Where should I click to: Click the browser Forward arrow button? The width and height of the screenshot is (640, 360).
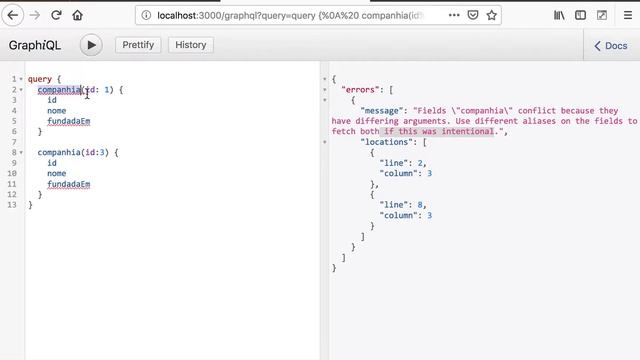pyautogui.click(x=35, y=16)
